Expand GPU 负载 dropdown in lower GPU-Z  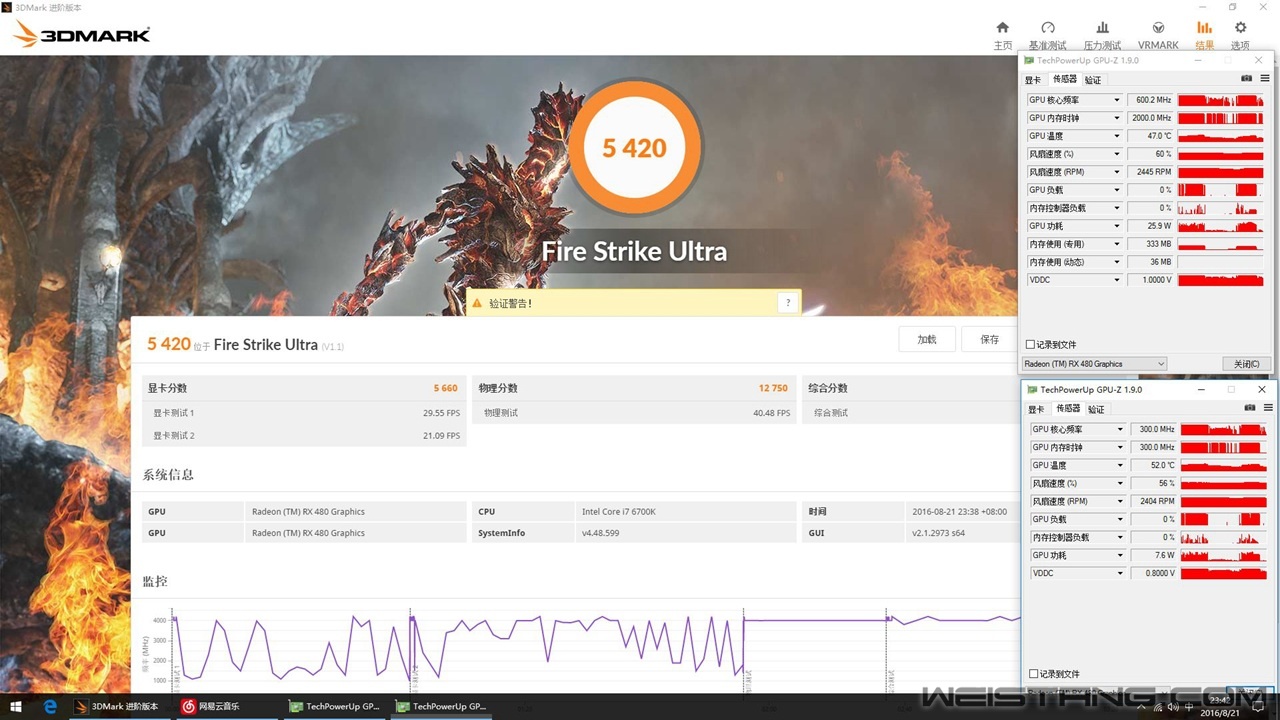tap(1120, 519)
